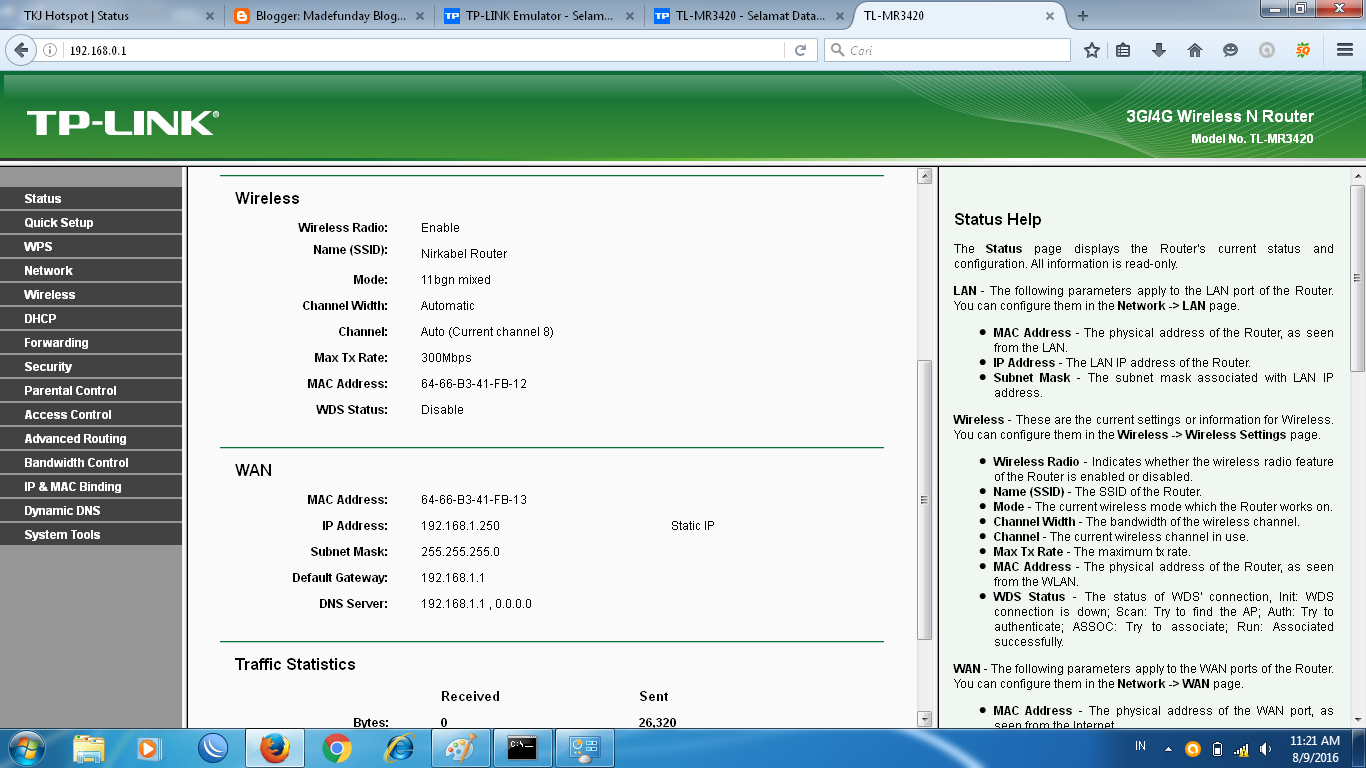
Task: Switch to Firefox on the taskbar
Action: 274,748
